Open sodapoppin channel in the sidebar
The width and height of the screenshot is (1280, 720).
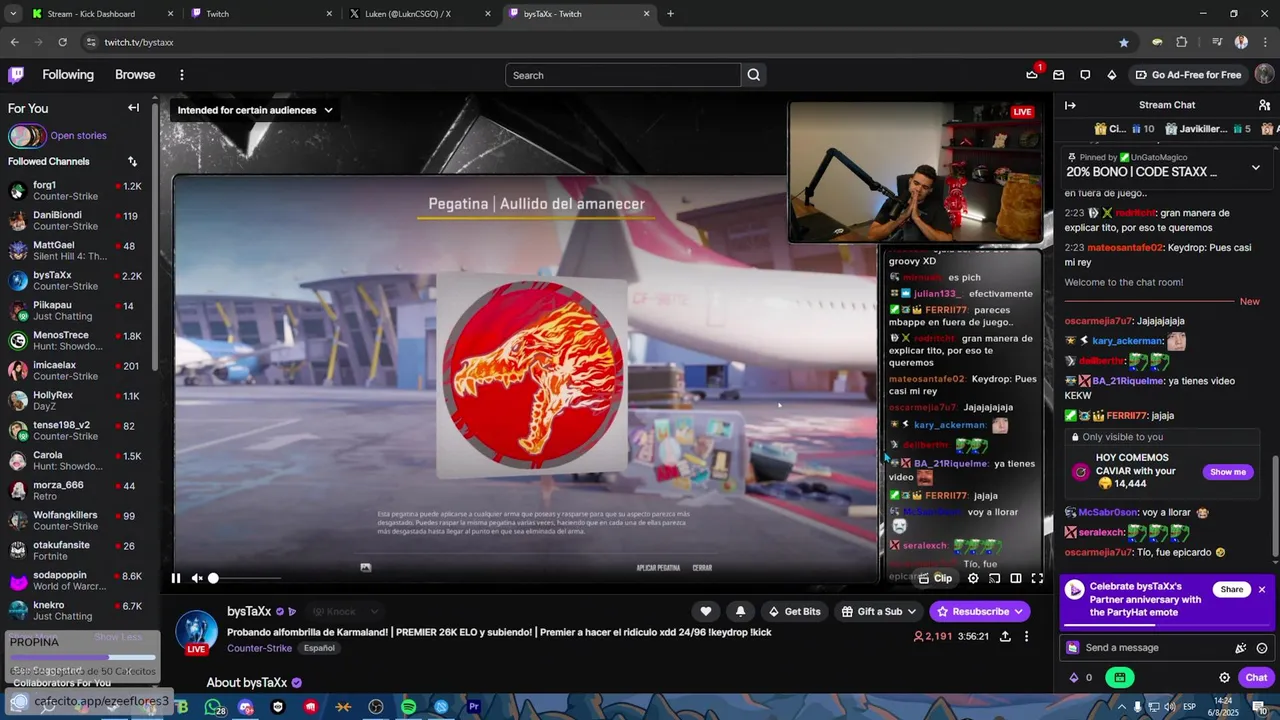[x=76, y=580]
